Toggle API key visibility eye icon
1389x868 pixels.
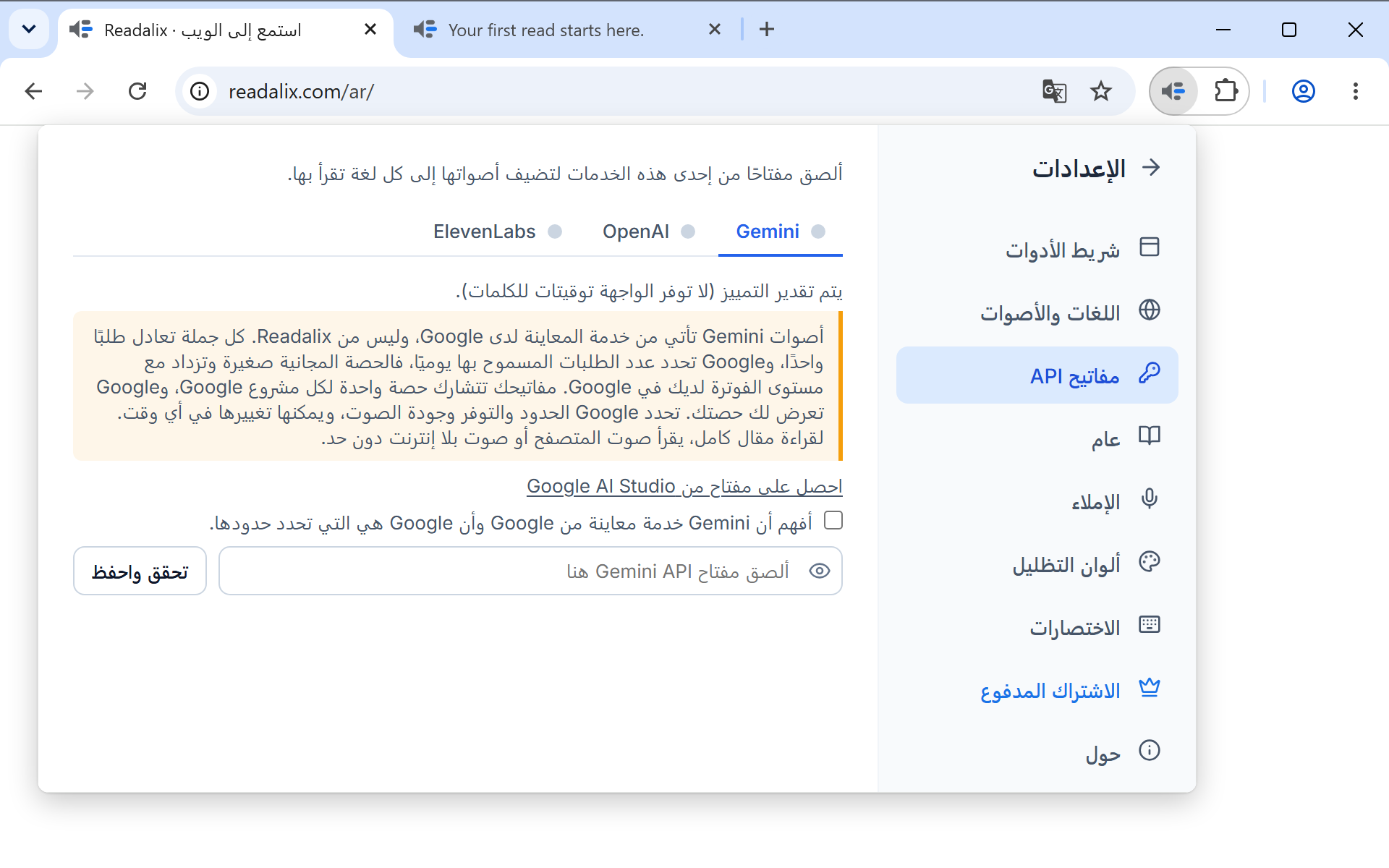tap(819, 571)
